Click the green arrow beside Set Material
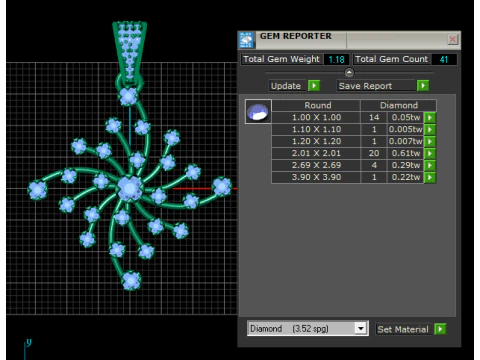Screen dimensions: 480x360 tap(440, 329)
